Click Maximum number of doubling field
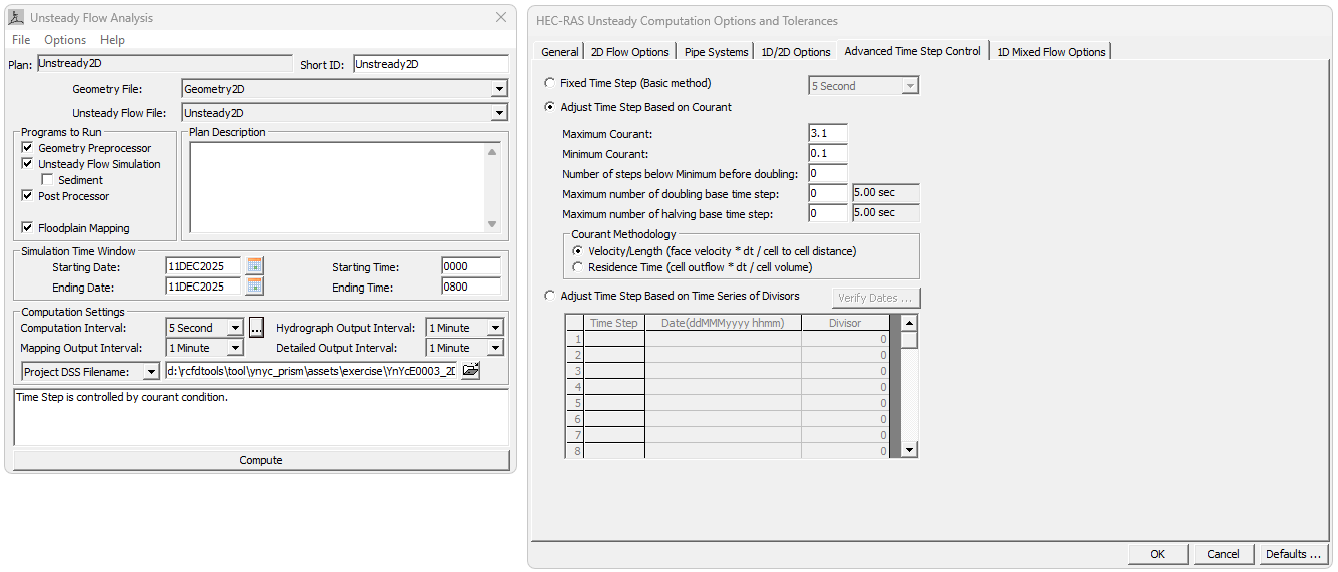Screen dimensions: 1338x572 (828, 193)
